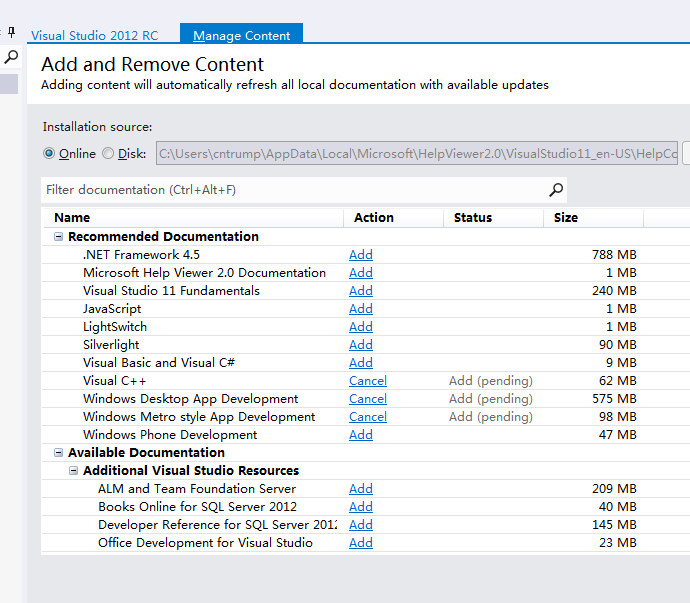Click the '788 MB' size value
Screen dimensions: 690x603
point(614,254)
